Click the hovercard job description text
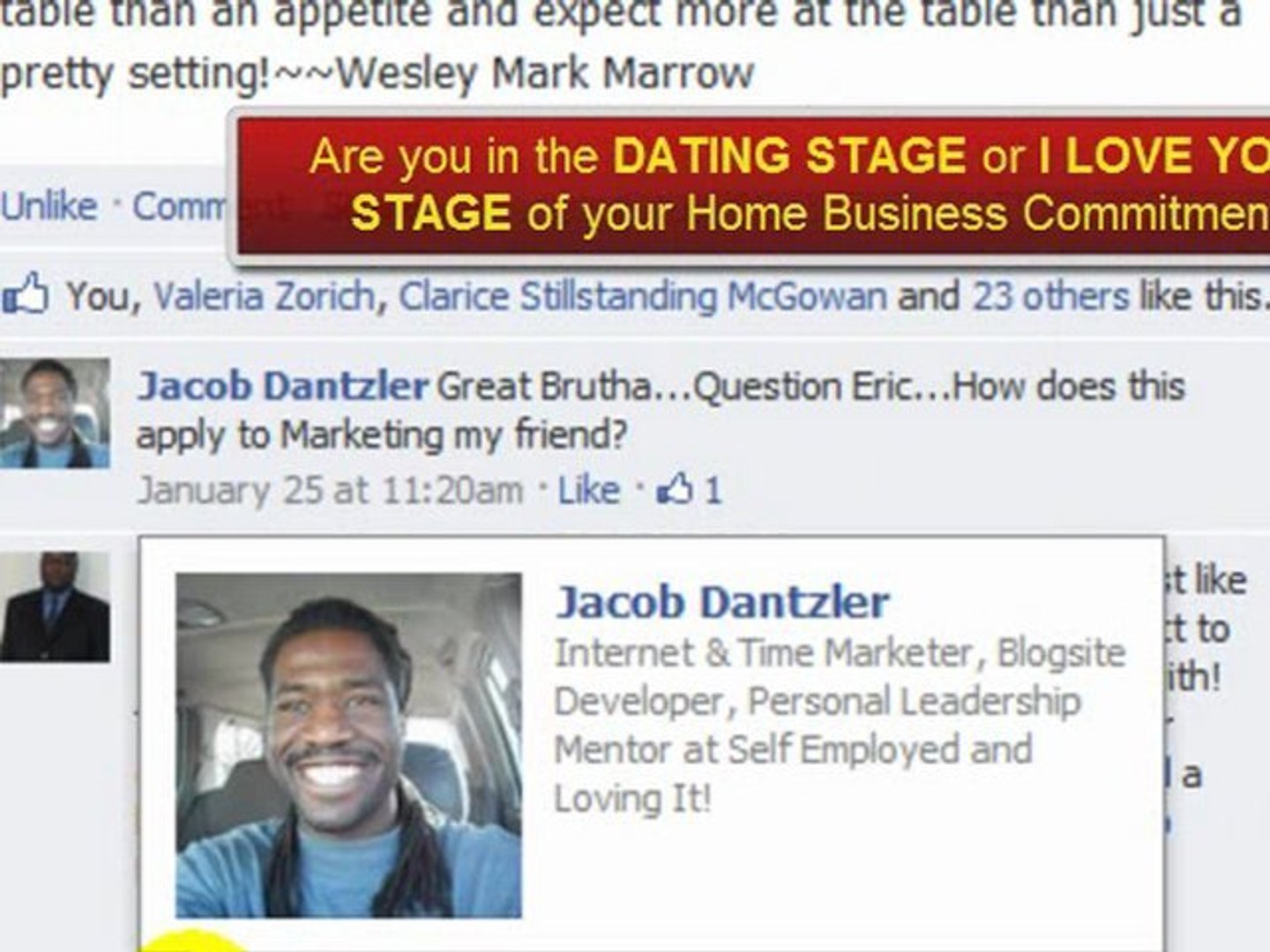 coord(840,725)
